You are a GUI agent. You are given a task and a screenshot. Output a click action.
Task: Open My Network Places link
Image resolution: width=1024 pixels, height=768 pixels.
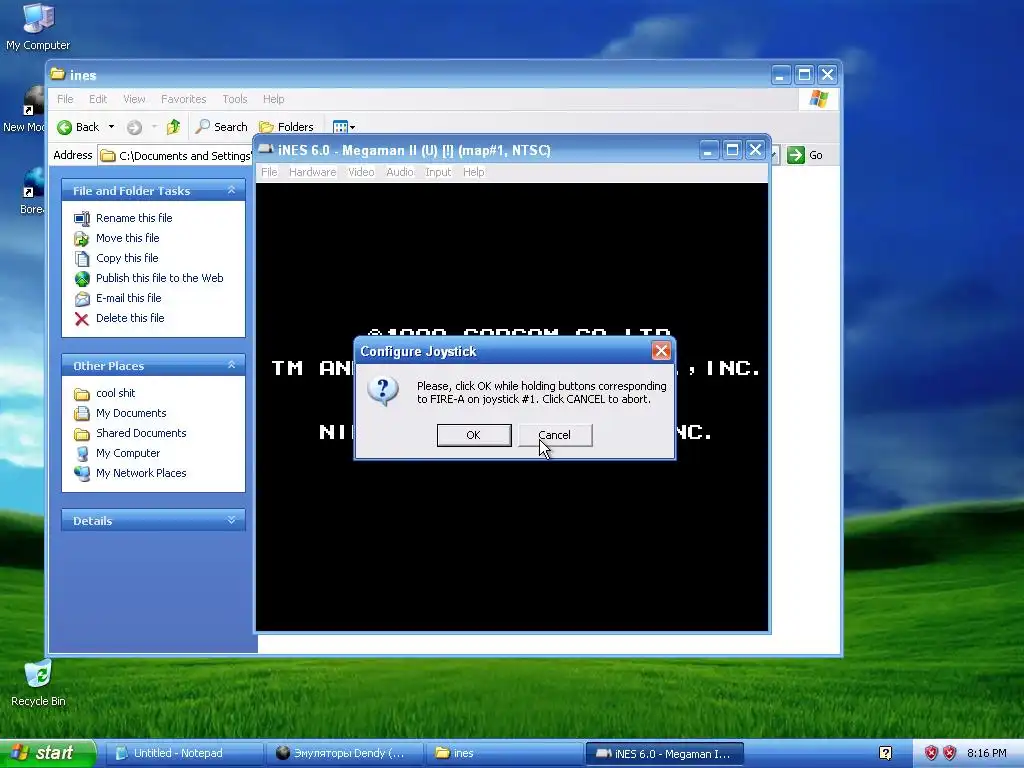[x=141, y=473]
